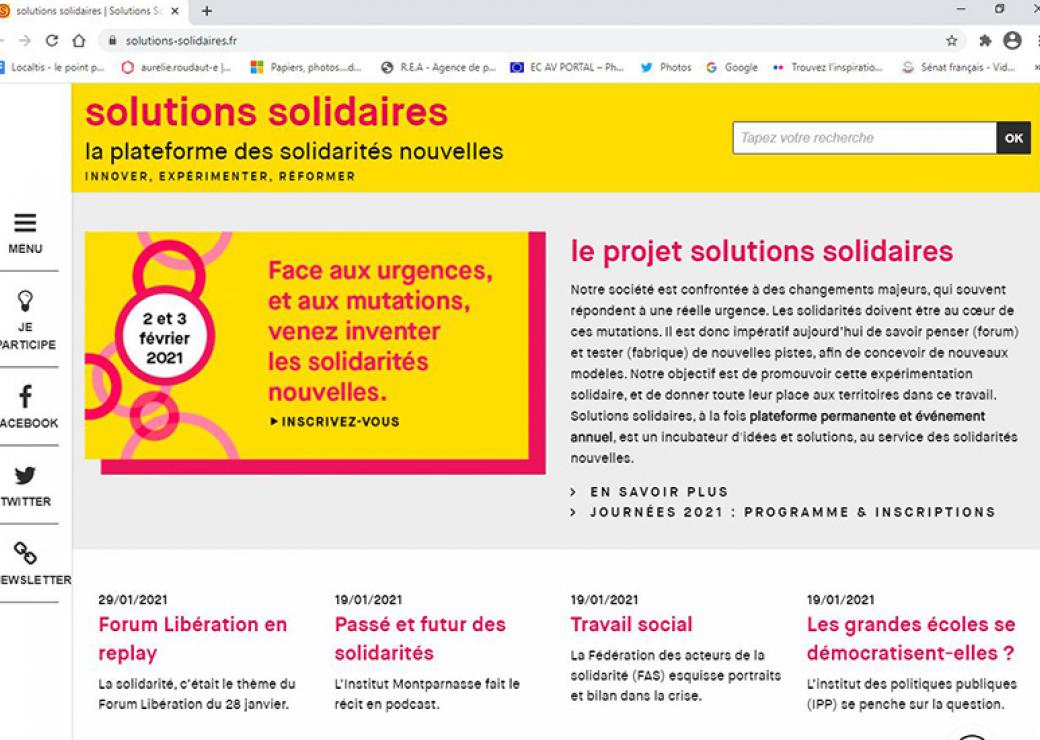This screenshot has width=1040, height=740.
Task: Click the forward navigation arrow
Action: point(25,40)
